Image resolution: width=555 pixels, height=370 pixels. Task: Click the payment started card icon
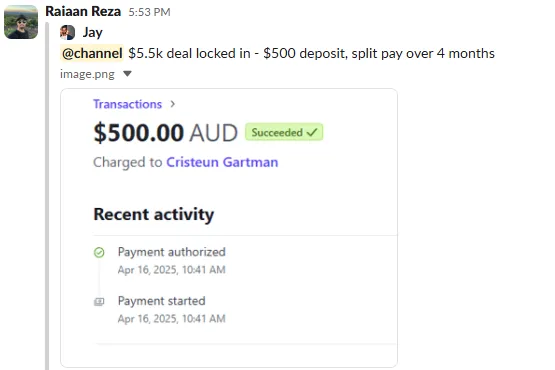tap(99, 302)
